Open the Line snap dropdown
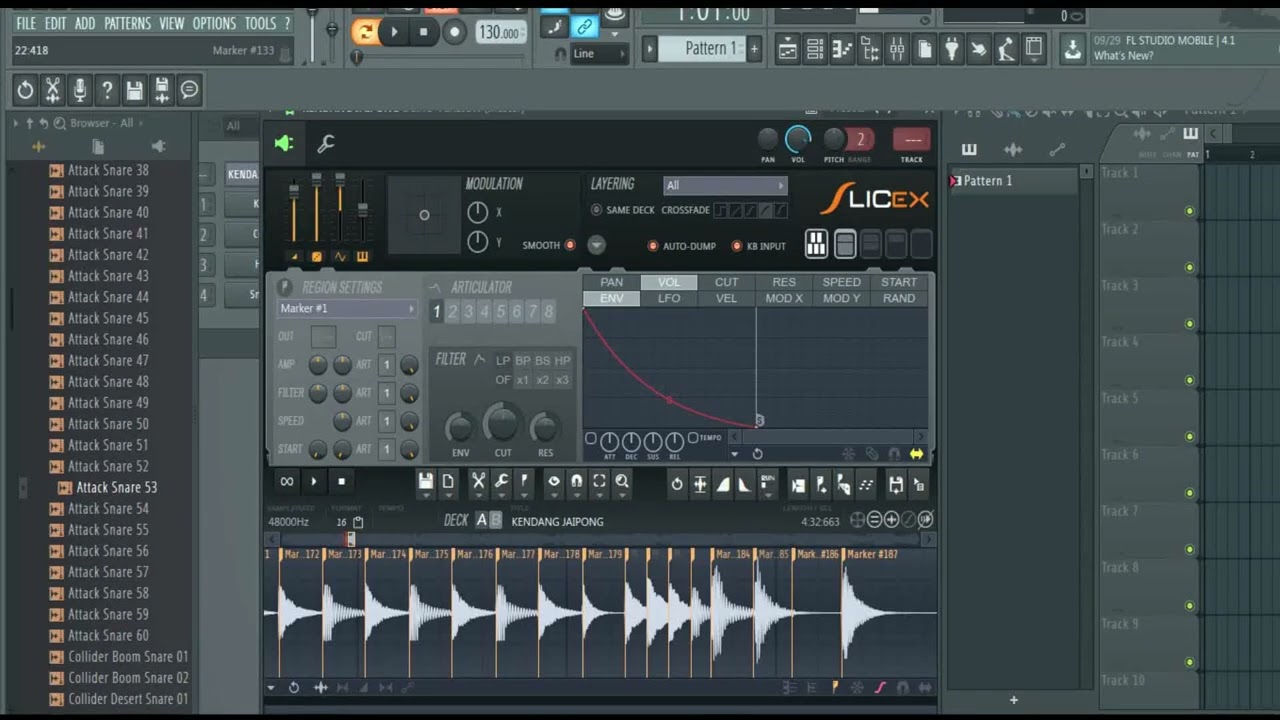 coord(599,54)
